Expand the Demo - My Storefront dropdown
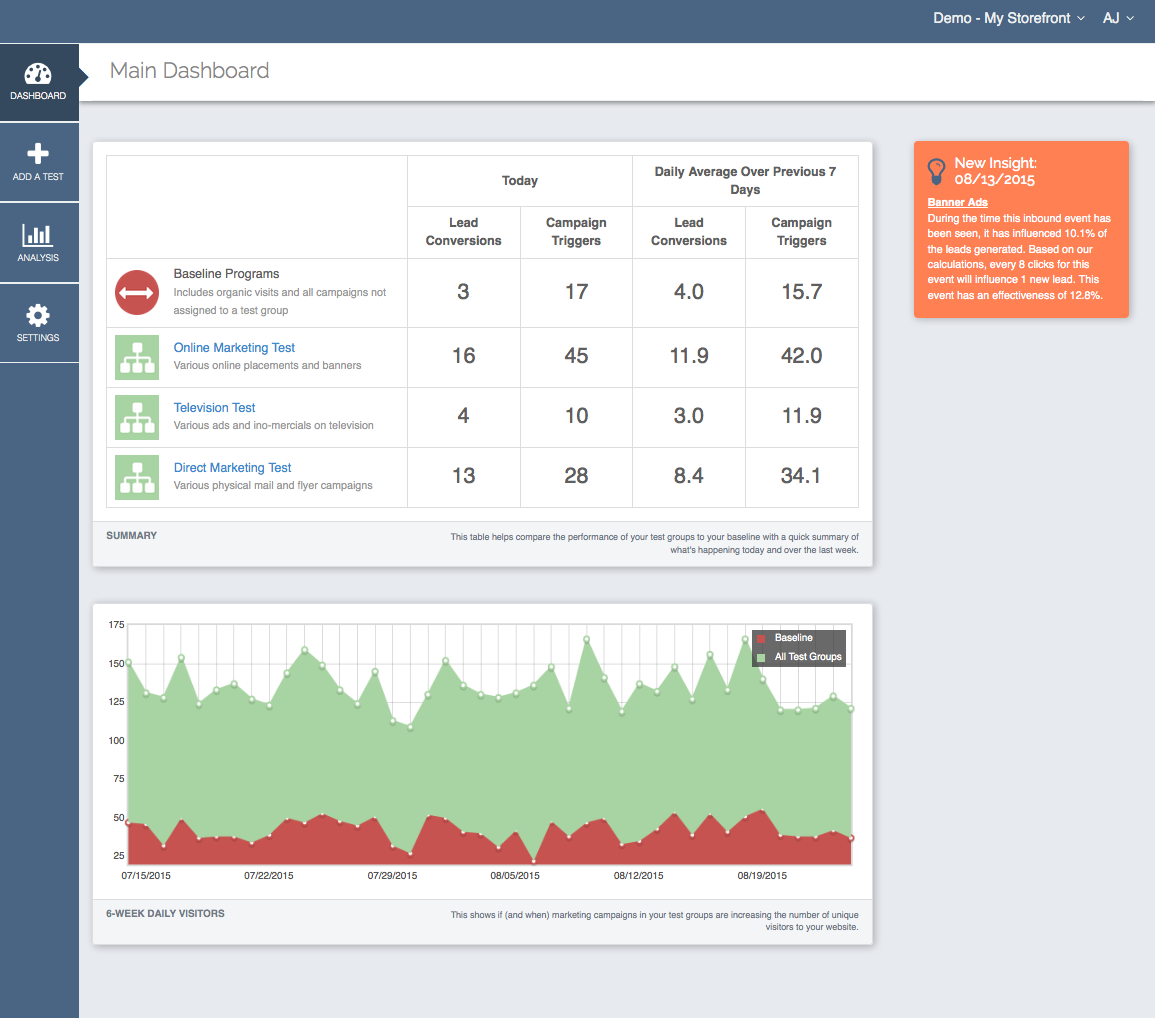Screen dimensions: 1155x1018 [1008, 18]
